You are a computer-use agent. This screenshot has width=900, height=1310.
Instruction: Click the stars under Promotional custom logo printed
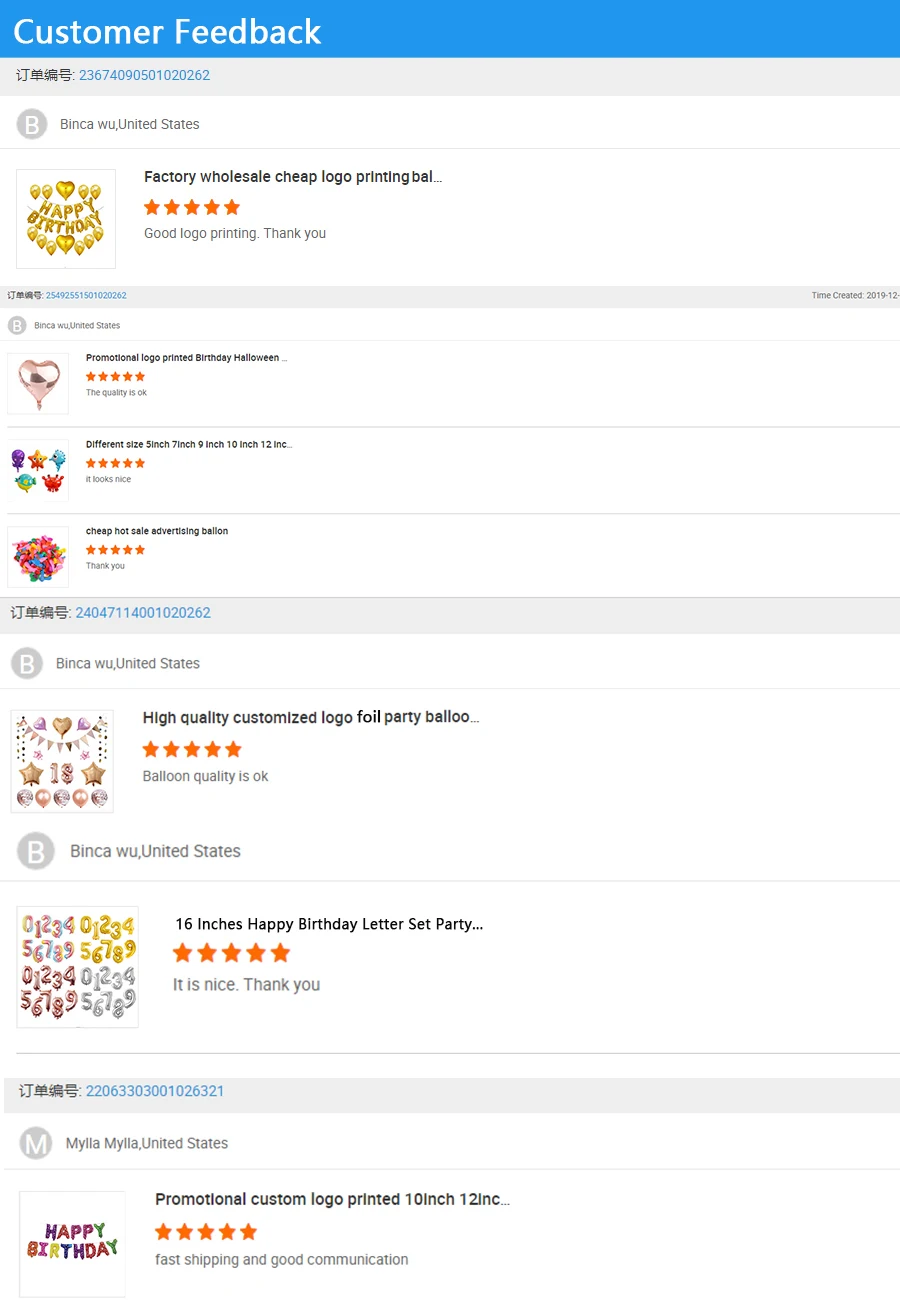(206, 1231)
